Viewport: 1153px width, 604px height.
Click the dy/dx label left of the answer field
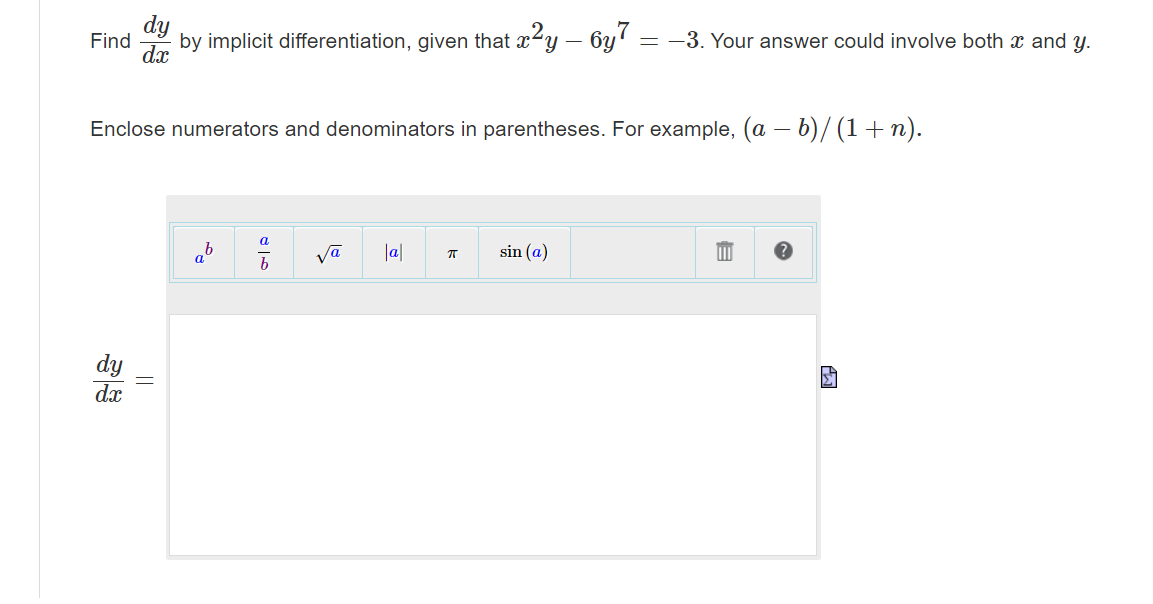click(x=110, y=378)
